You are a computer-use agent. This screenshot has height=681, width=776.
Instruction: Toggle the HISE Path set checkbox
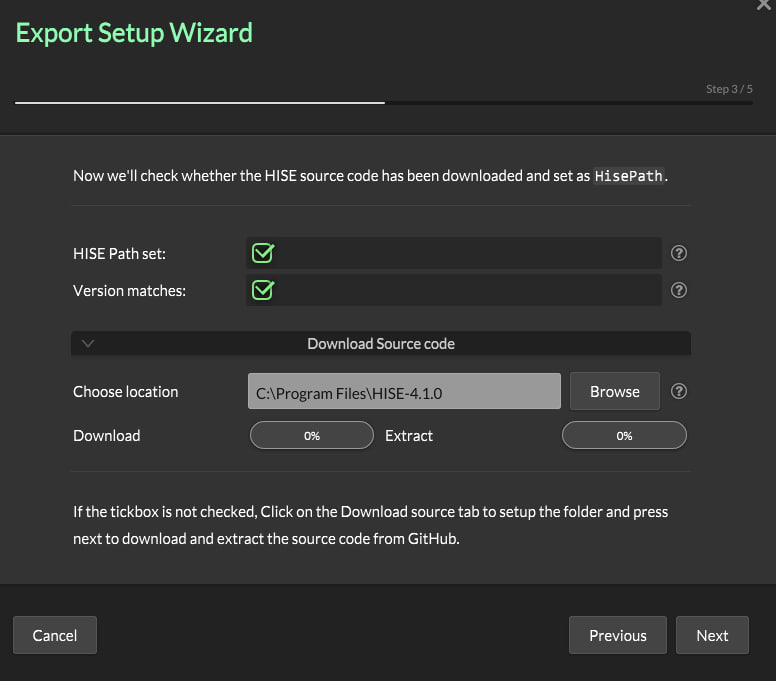[263, 253]
